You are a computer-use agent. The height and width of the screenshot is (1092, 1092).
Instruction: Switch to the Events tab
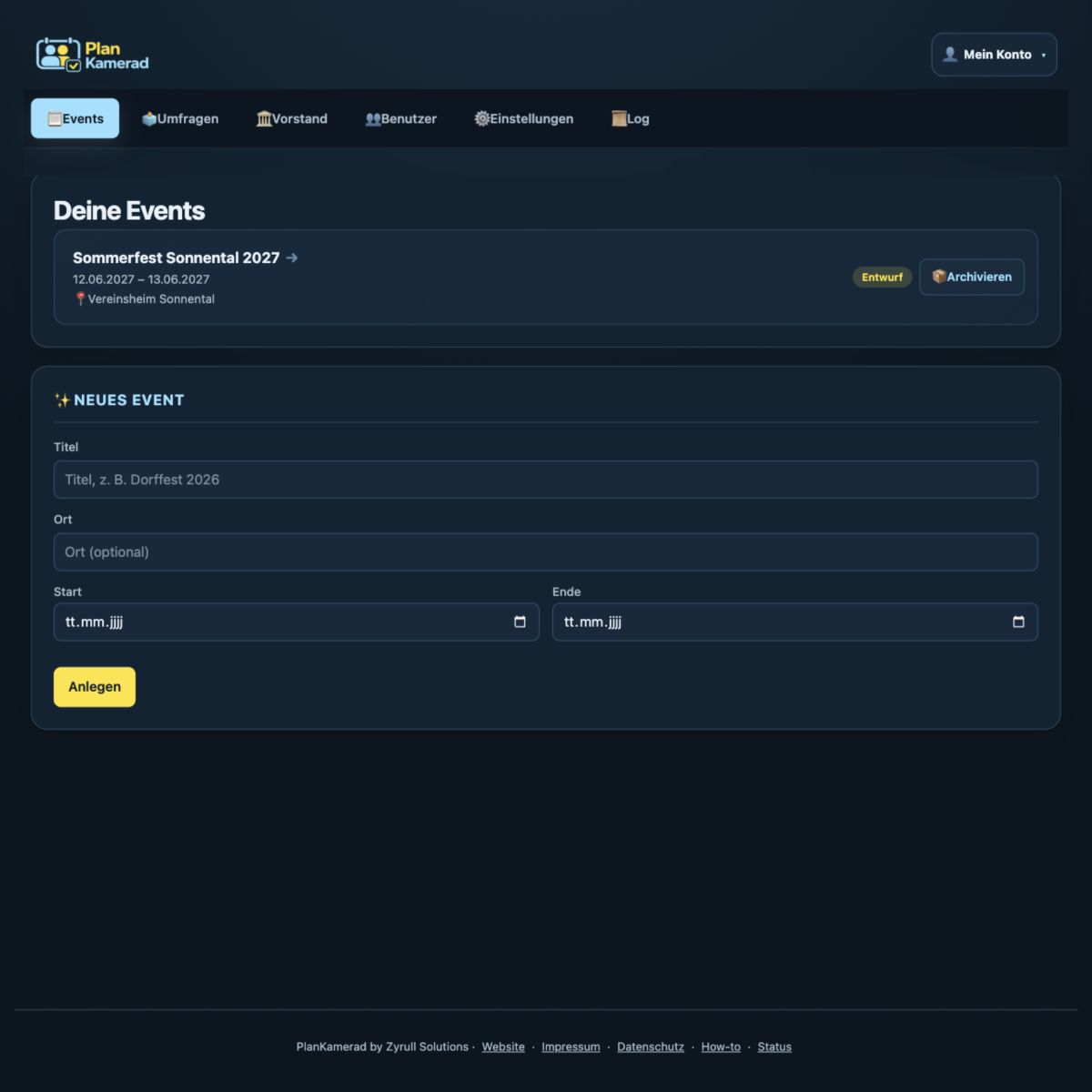pyautogui.click(x=75, y=118)
